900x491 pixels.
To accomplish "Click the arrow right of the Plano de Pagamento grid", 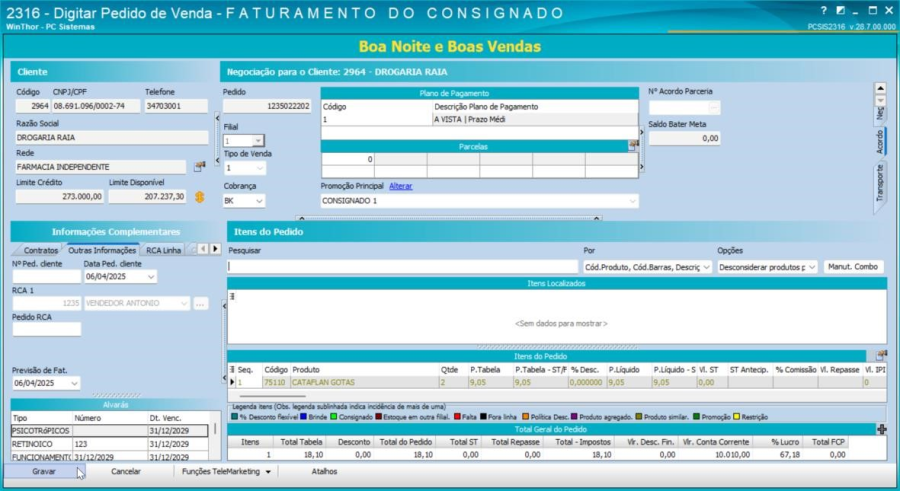I will click(x=641, y=133).
